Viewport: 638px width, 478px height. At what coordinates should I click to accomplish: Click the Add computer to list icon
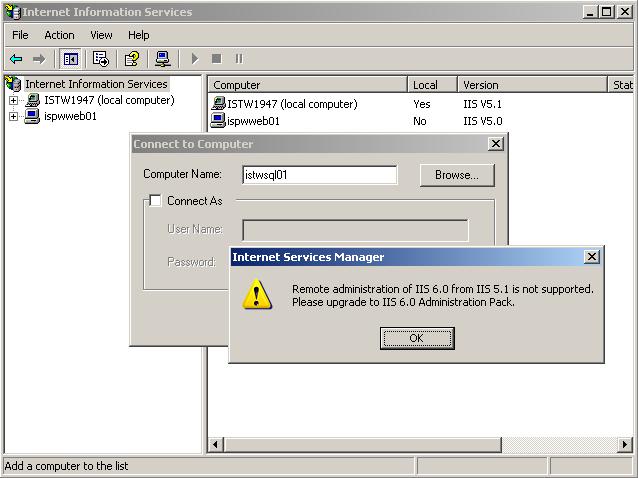click(163, 59)
